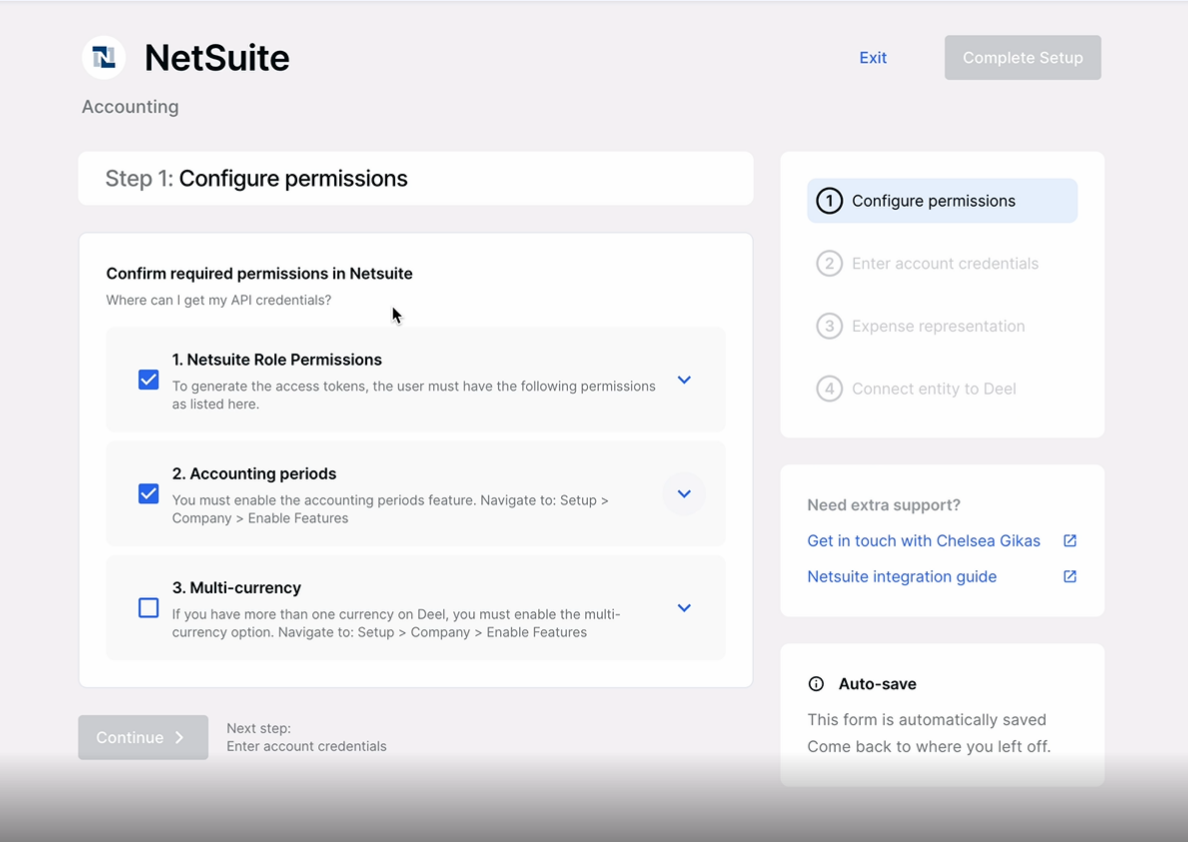
Task: Click the Auto-save info icon
Action: [816, 684]
